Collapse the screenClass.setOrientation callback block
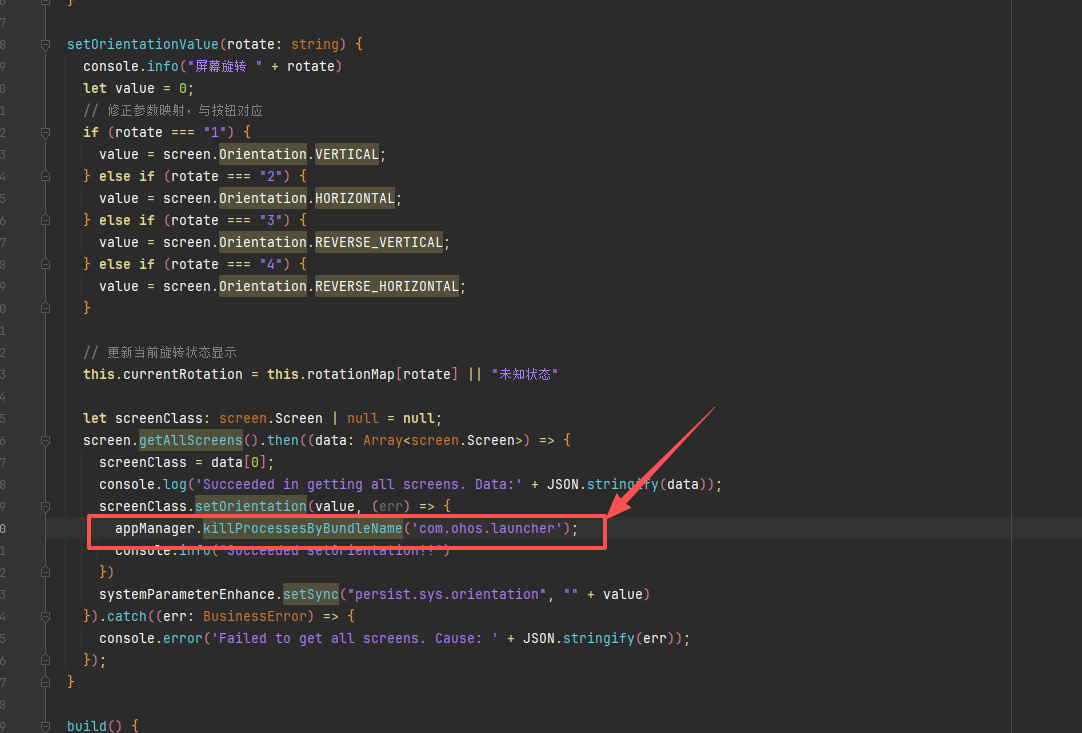Viewport: 1082px width, 733px height. pyautogui.click(x=46, y=507)
